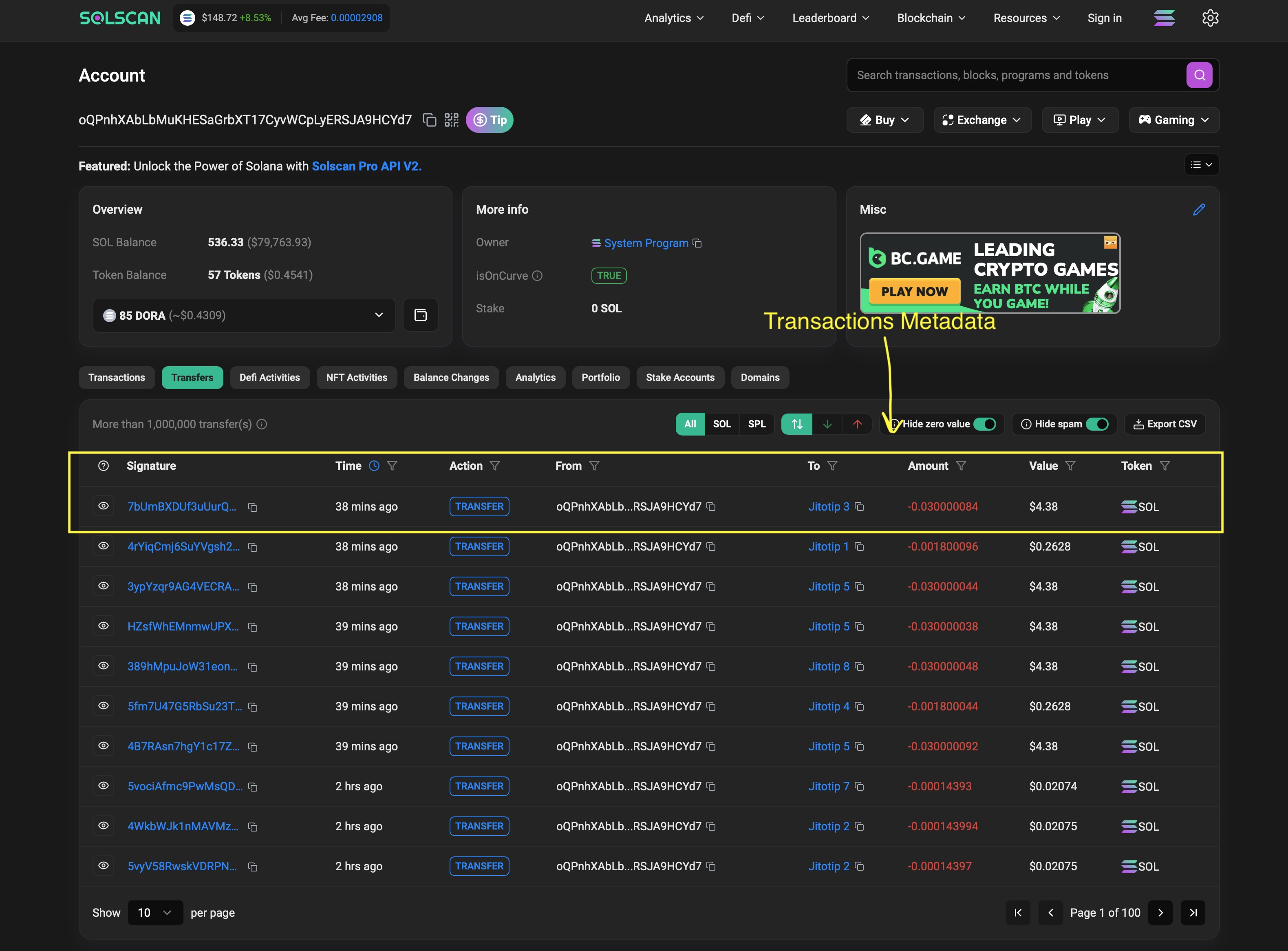Filter the Value column
This screenshot has width=1288, height=951.
1070,466
